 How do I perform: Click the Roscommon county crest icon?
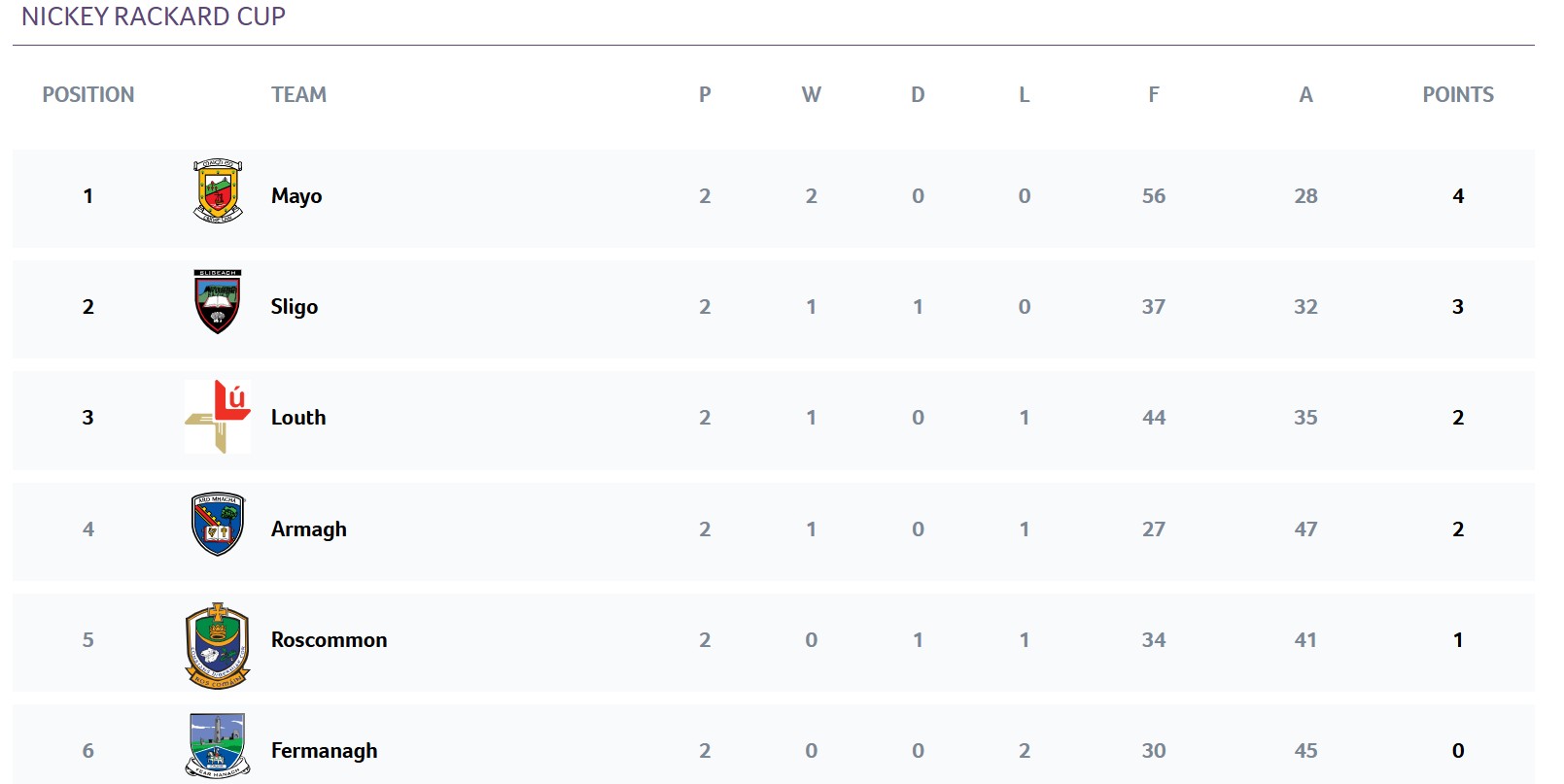218,645
